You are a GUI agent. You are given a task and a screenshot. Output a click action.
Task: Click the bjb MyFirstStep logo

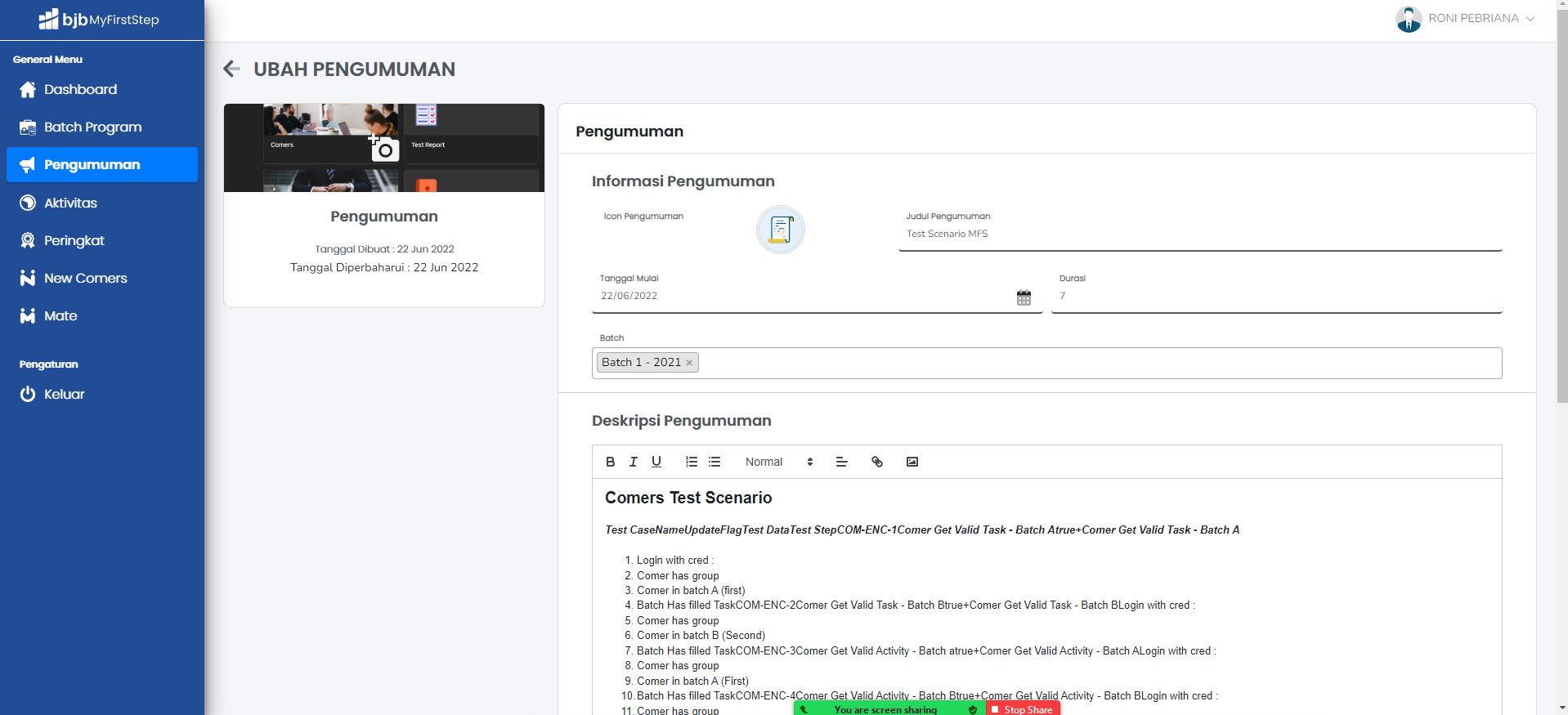coord(99,19)
